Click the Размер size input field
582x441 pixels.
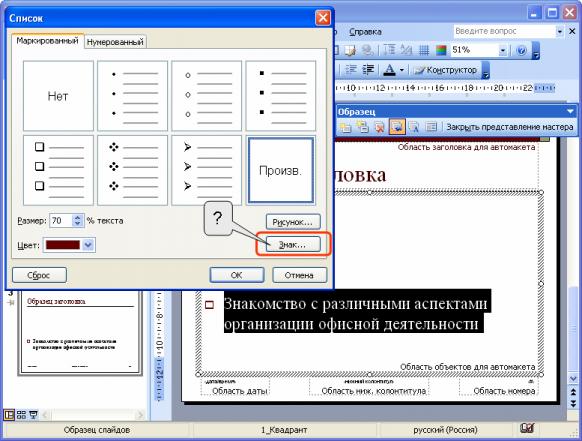tap(61, 220)
